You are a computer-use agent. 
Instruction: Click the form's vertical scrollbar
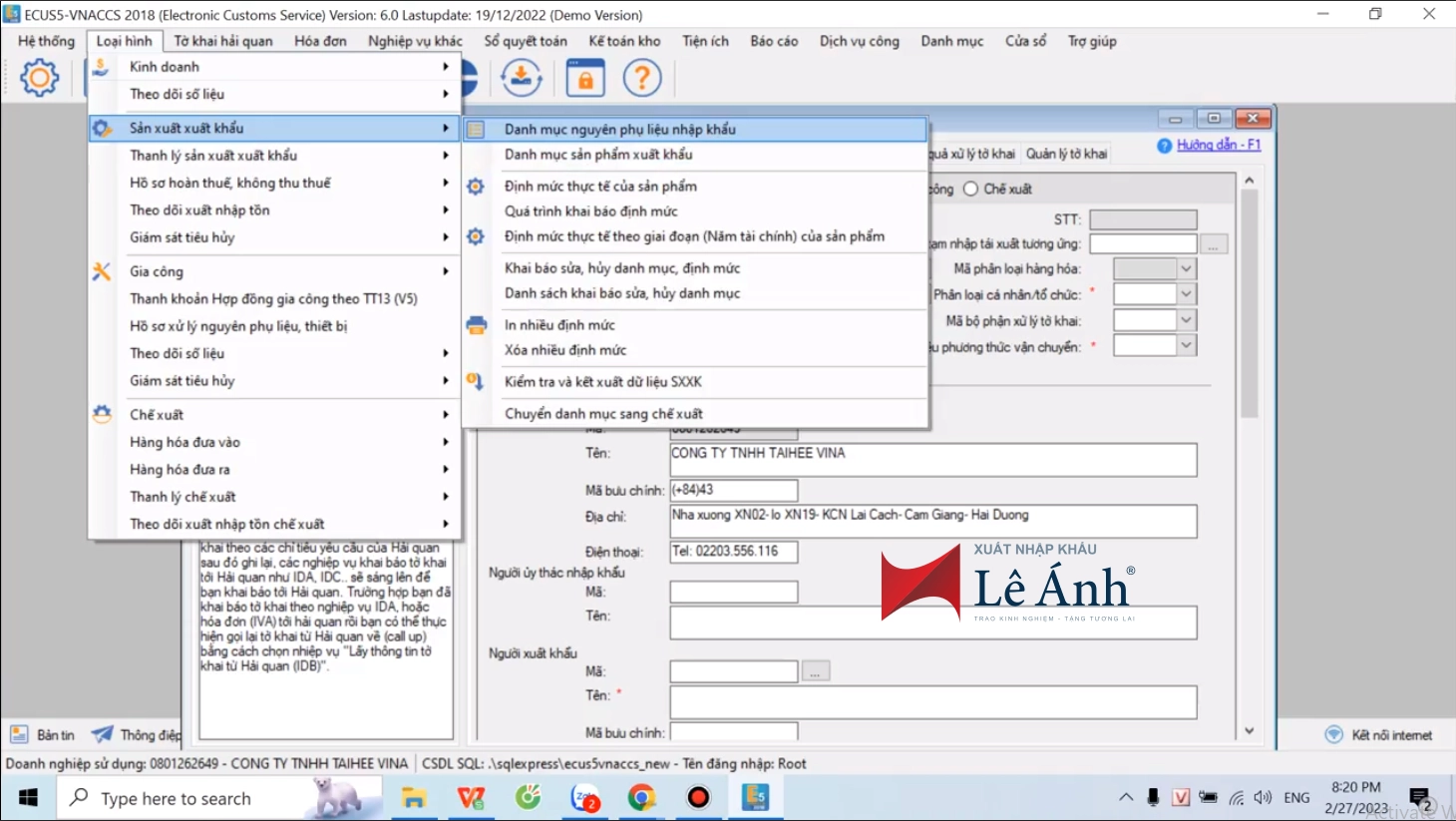pos(1250,309)
